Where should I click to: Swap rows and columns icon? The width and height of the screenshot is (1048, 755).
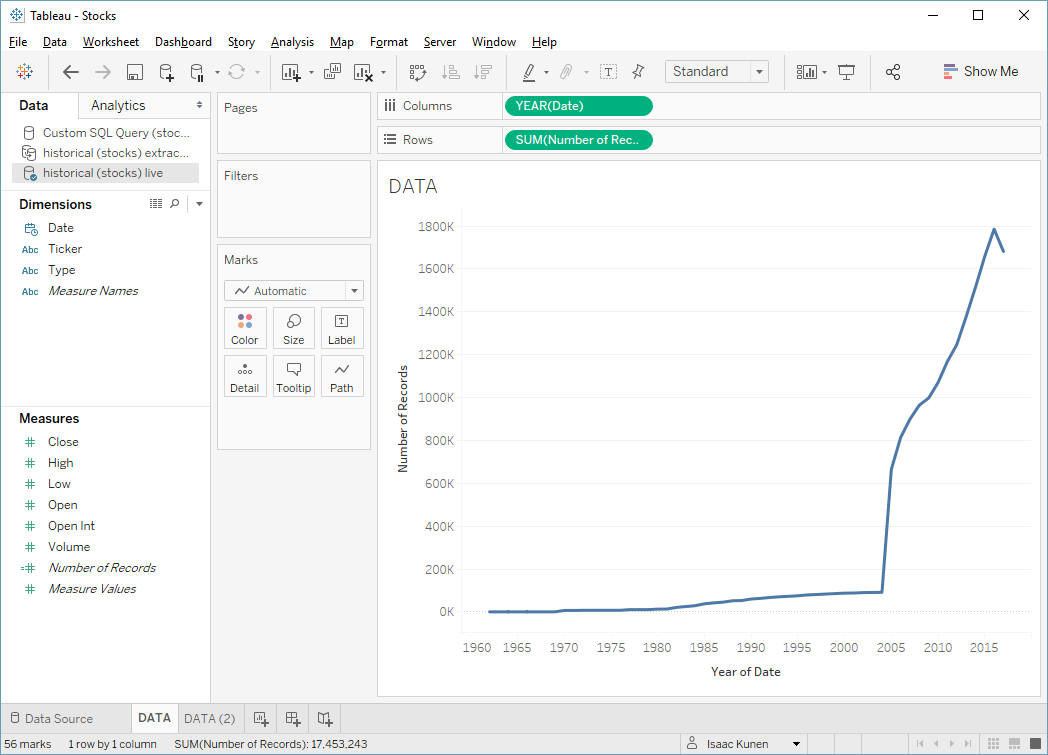(418, 72)
